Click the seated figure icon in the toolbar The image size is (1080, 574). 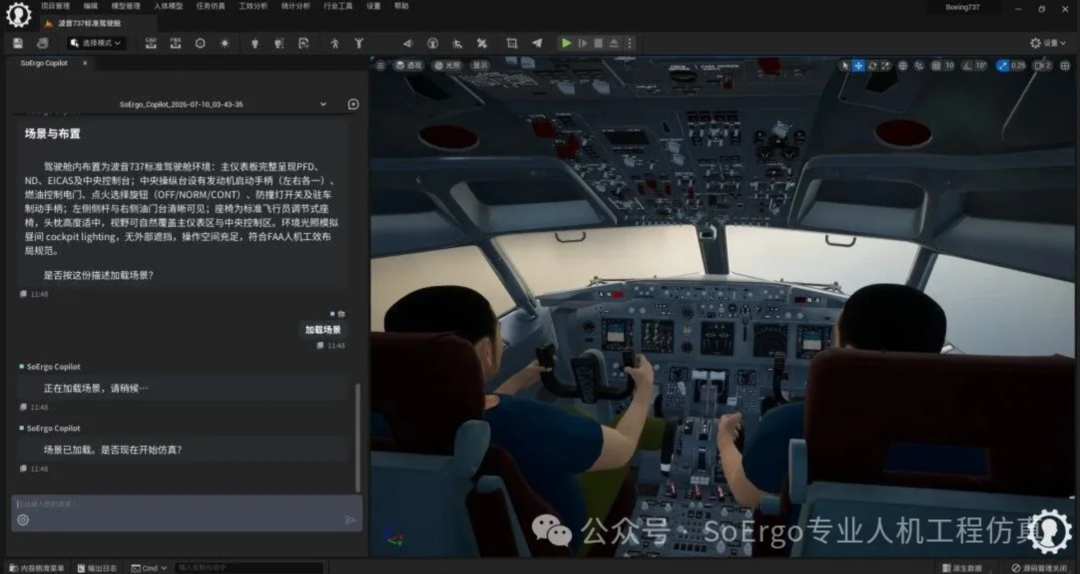(457, 43)
